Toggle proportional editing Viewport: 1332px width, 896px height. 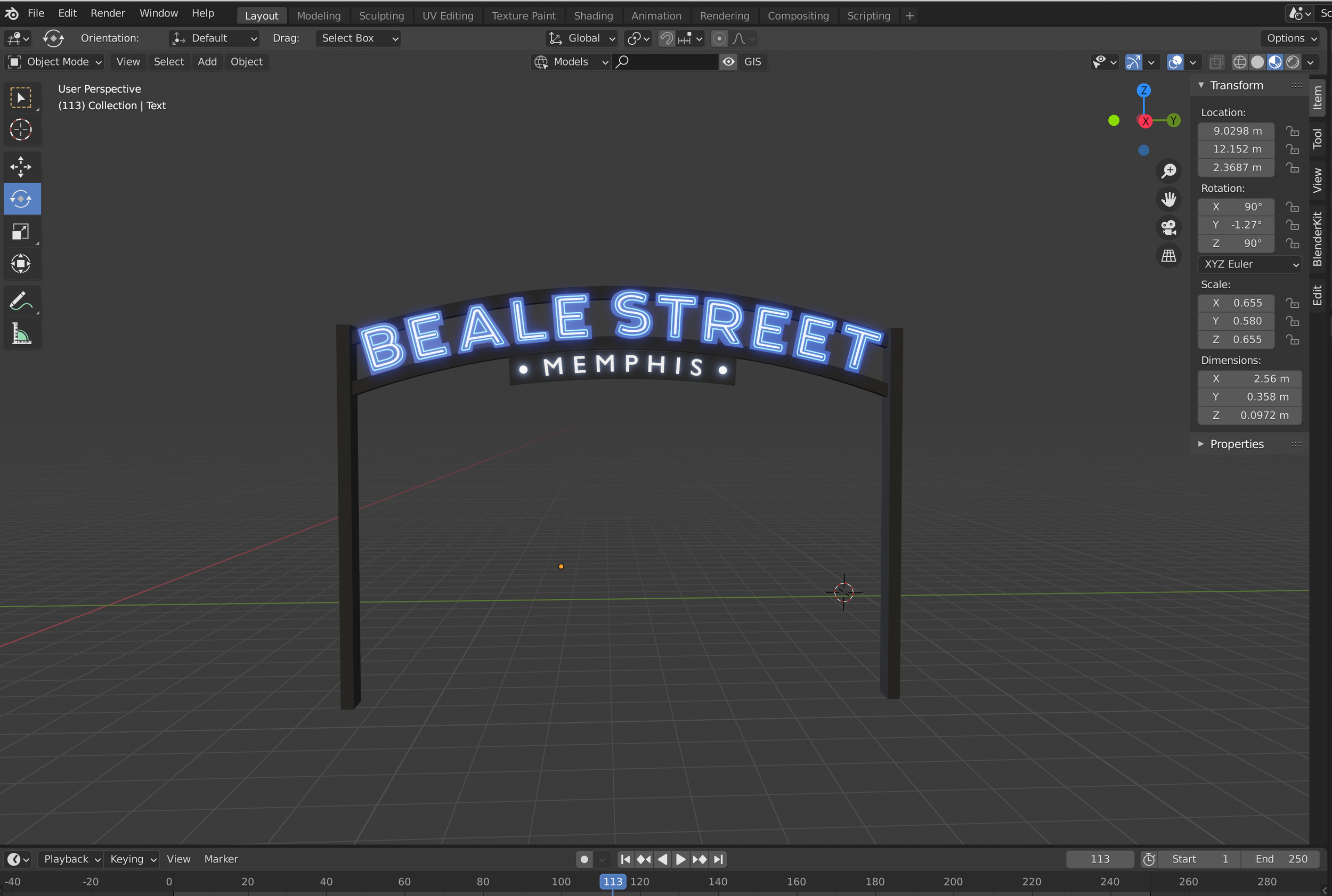719,38
